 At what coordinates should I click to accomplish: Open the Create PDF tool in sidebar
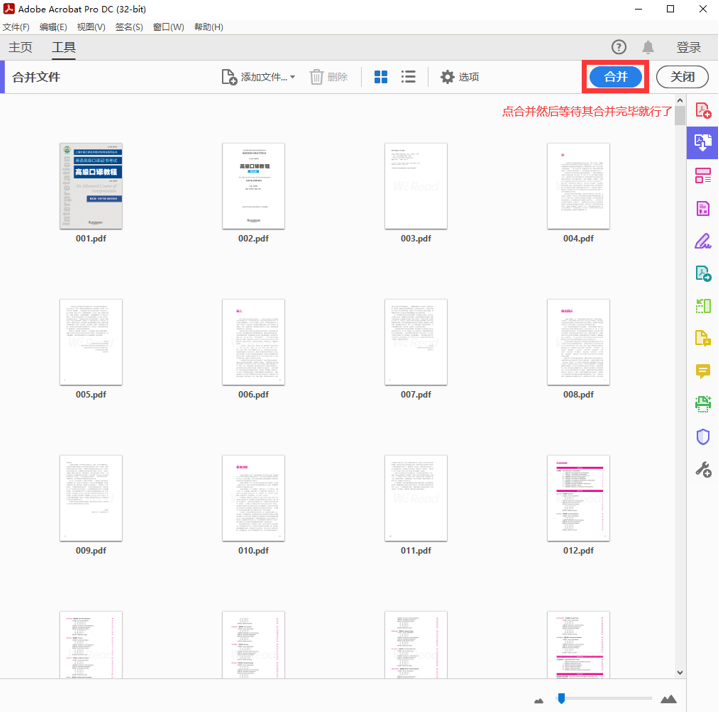pyautogui.click(x=702, y=110)
